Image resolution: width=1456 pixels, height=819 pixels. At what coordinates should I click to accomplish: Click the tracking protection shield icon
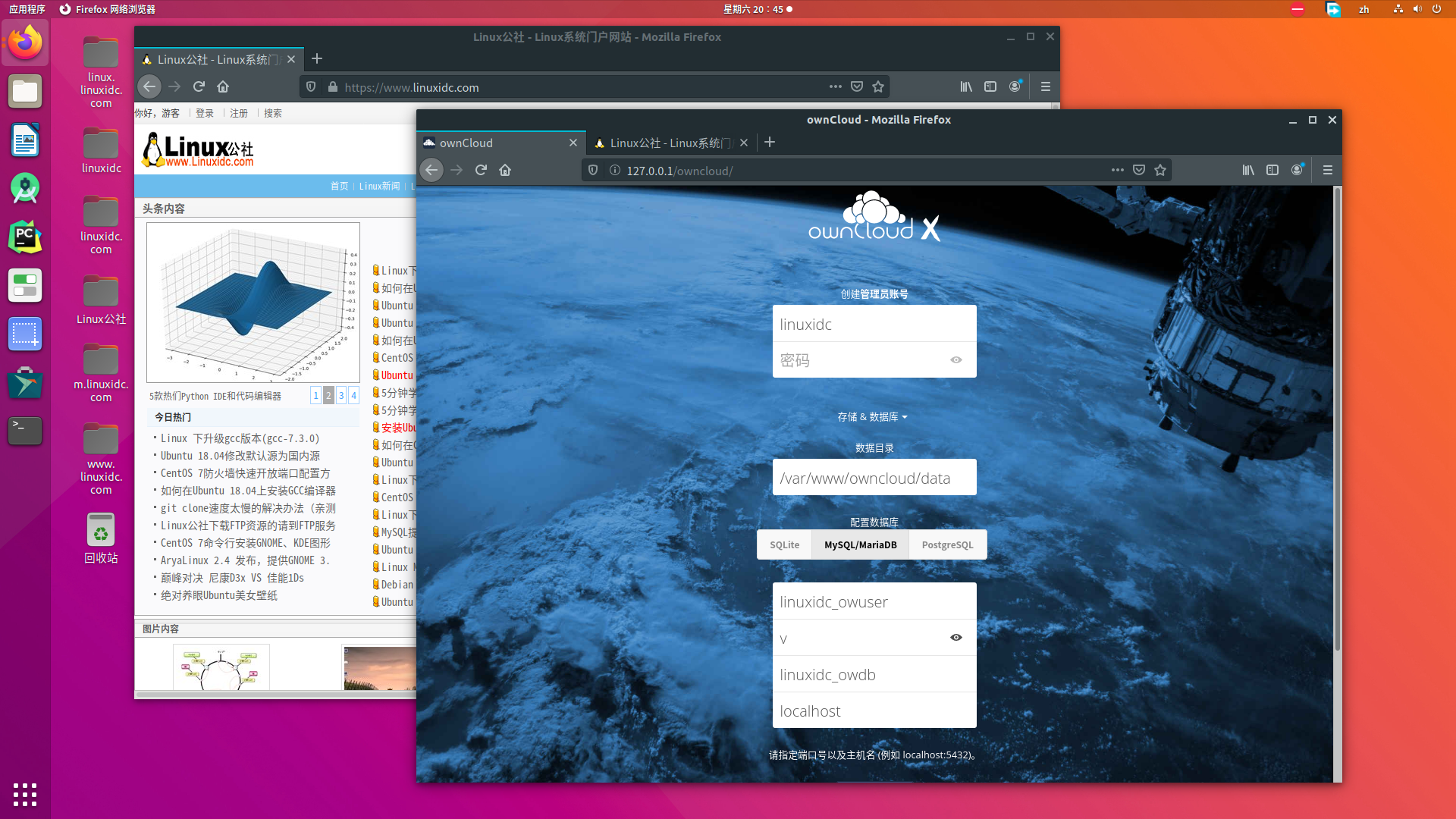592,170
